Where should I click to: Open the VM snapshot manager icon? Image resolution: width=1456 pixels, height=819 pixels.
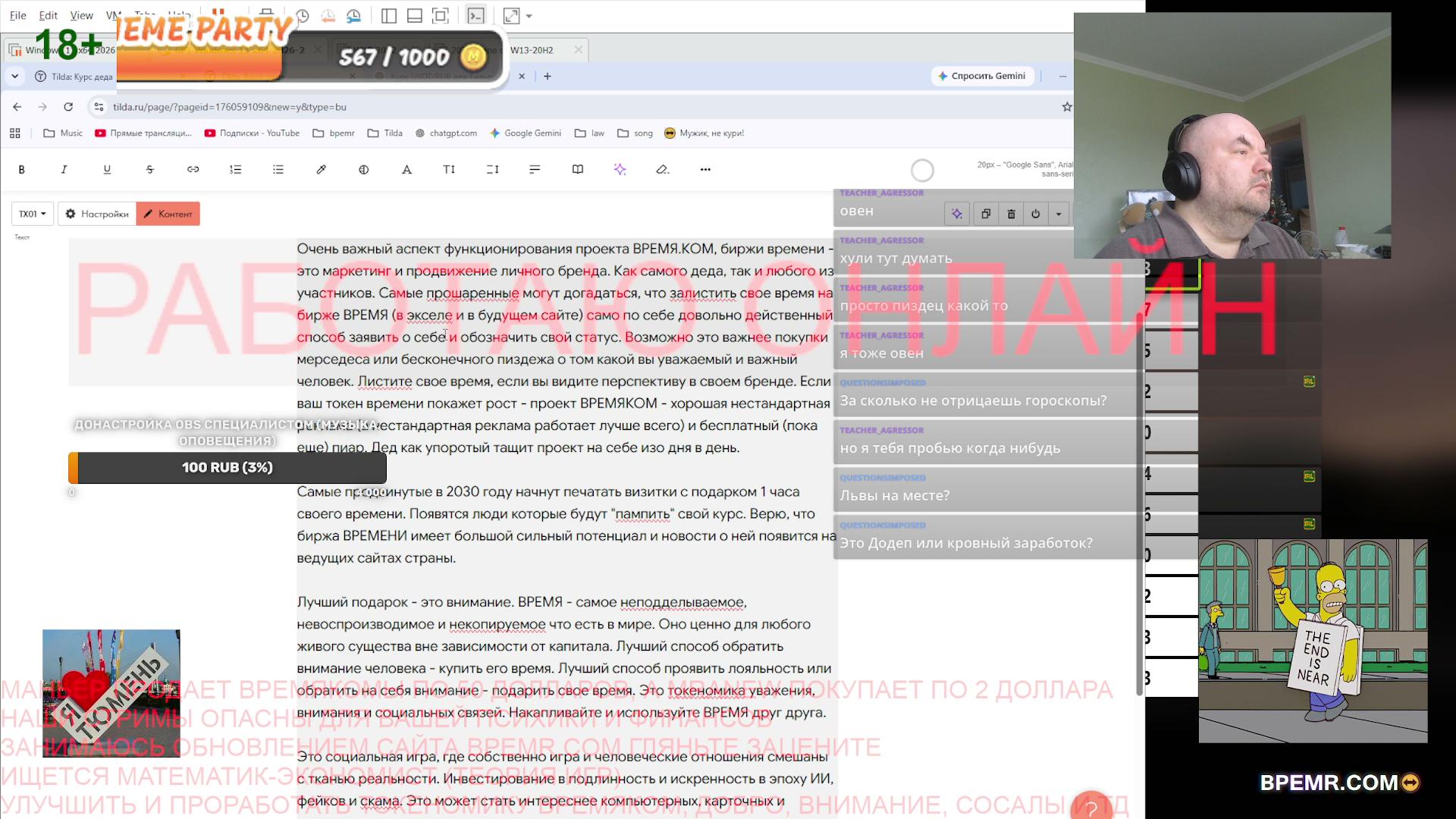354,15
